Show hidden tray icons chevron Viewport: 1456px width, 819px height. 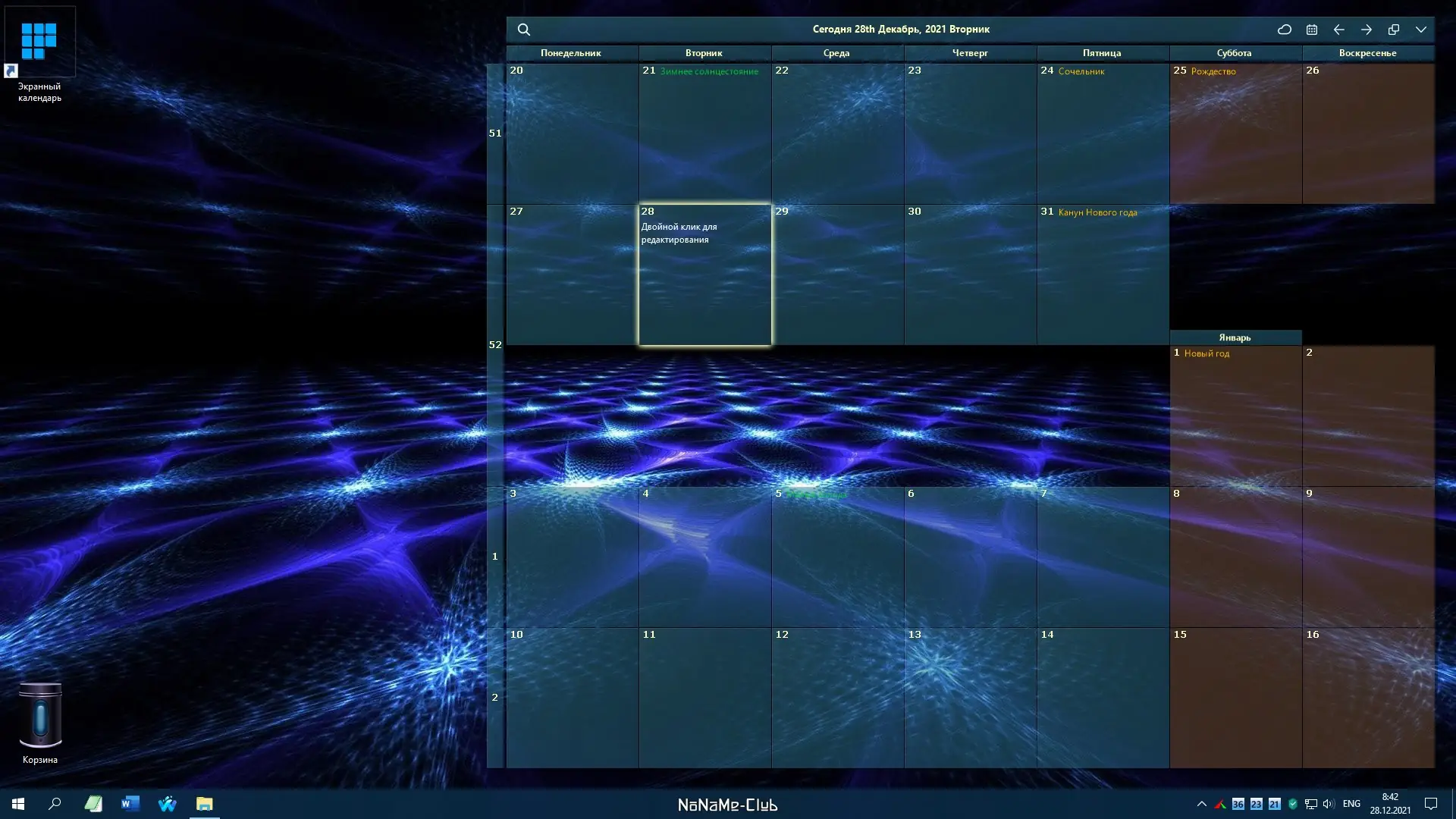[x=1201, y=804]
